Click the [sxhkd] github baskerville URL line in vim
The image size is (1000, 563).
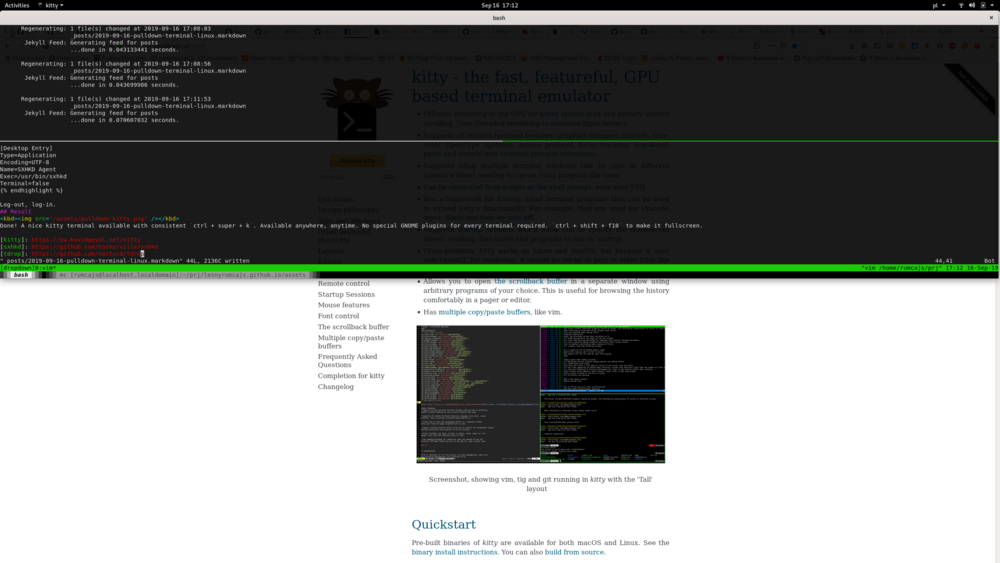click(x=79, y=247)
